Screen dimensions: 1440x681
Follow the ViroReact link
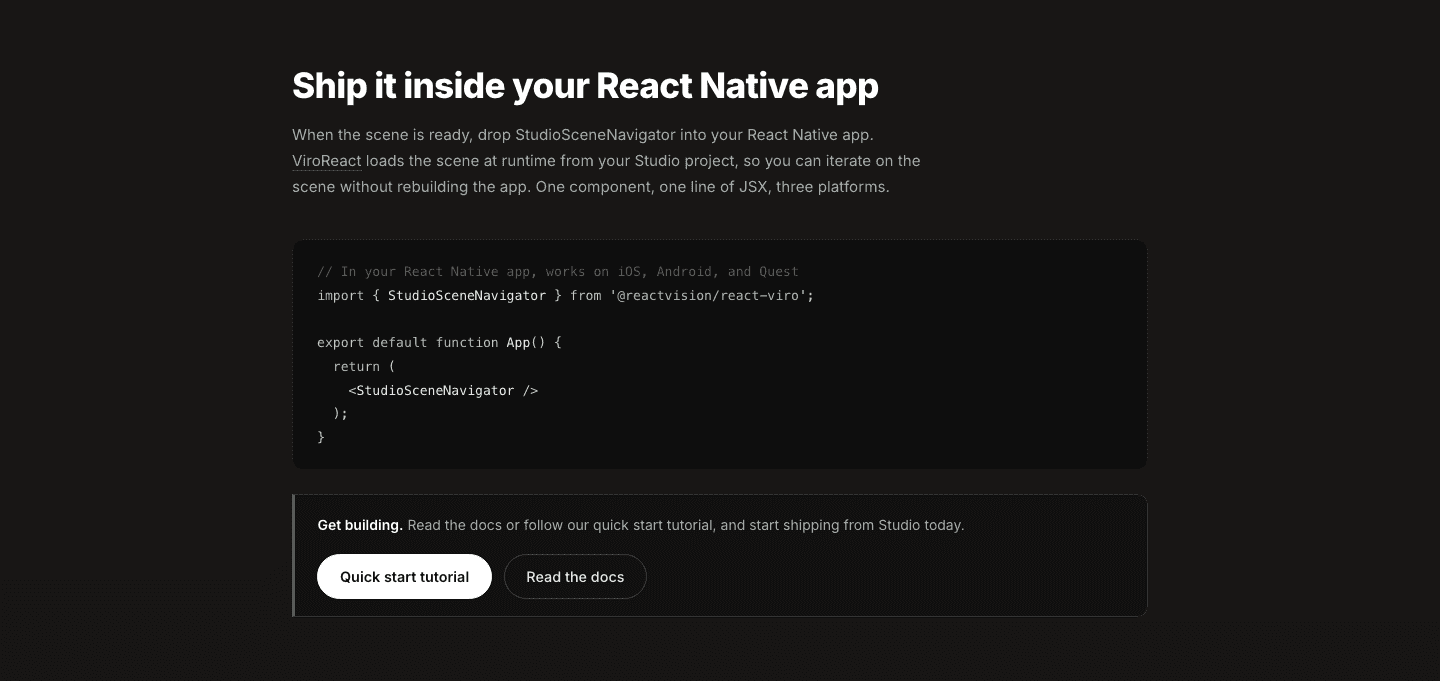click(327, 161)
